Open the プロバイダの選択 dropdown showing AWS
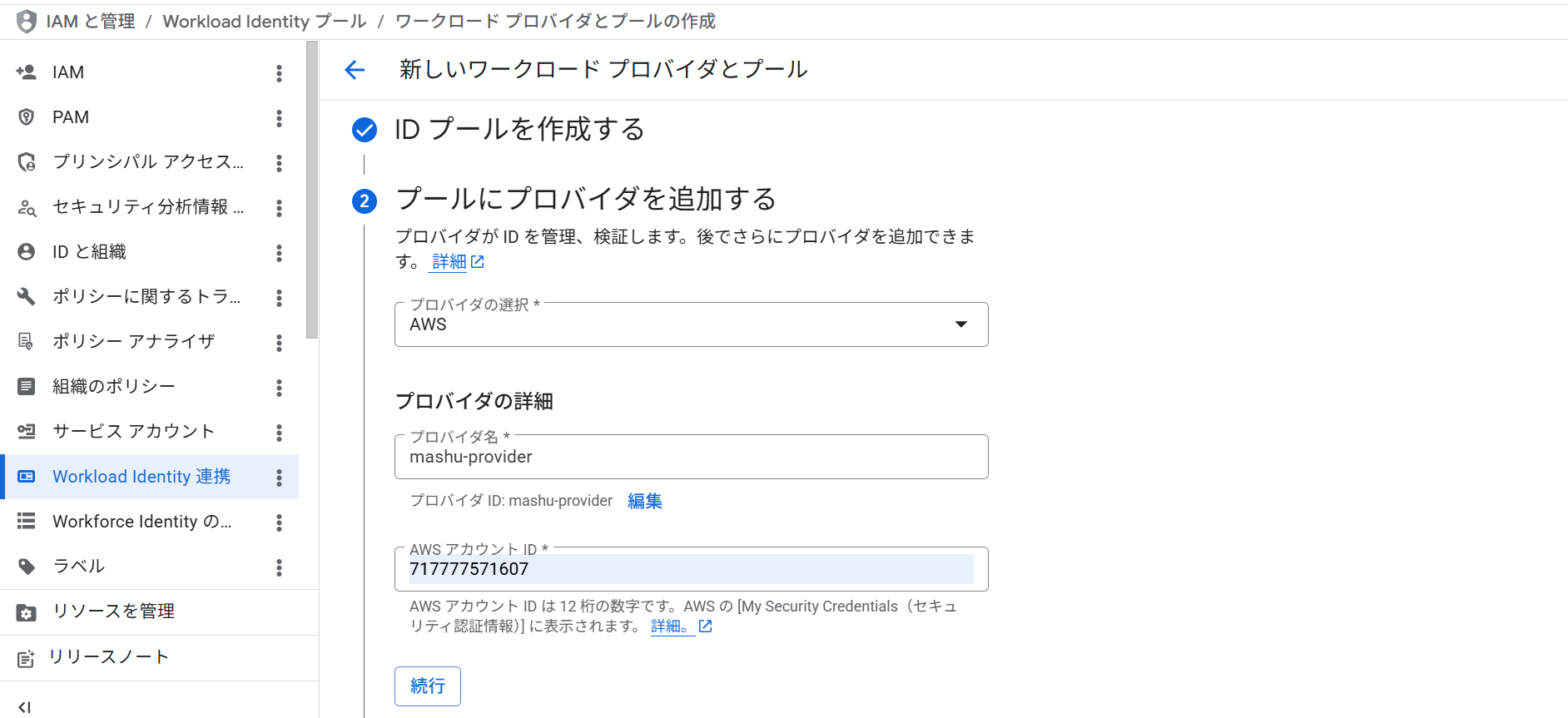 click(691, 324)
